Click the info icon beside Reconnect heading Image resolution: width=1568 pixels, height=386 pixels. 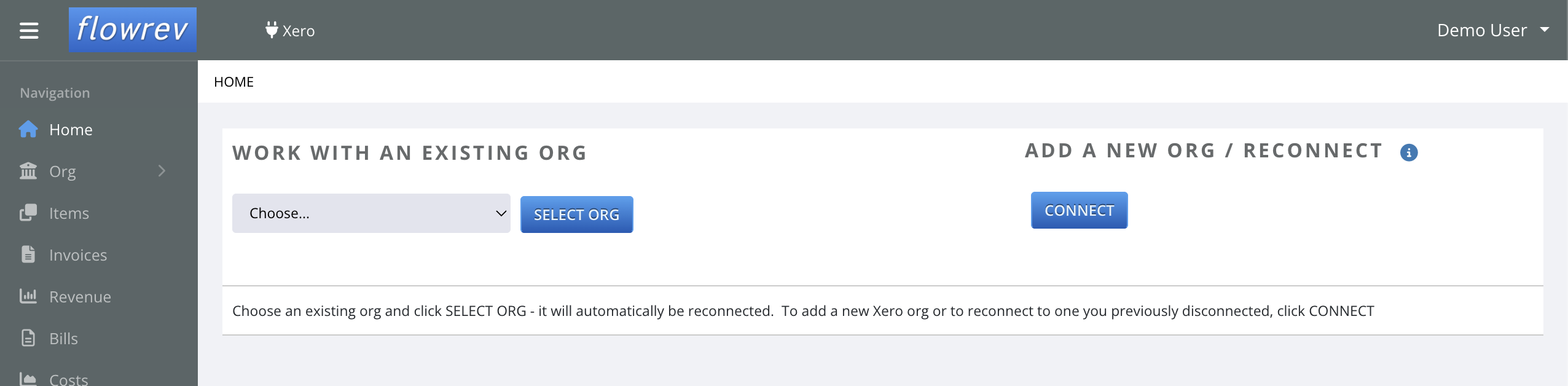(1409, 152)
